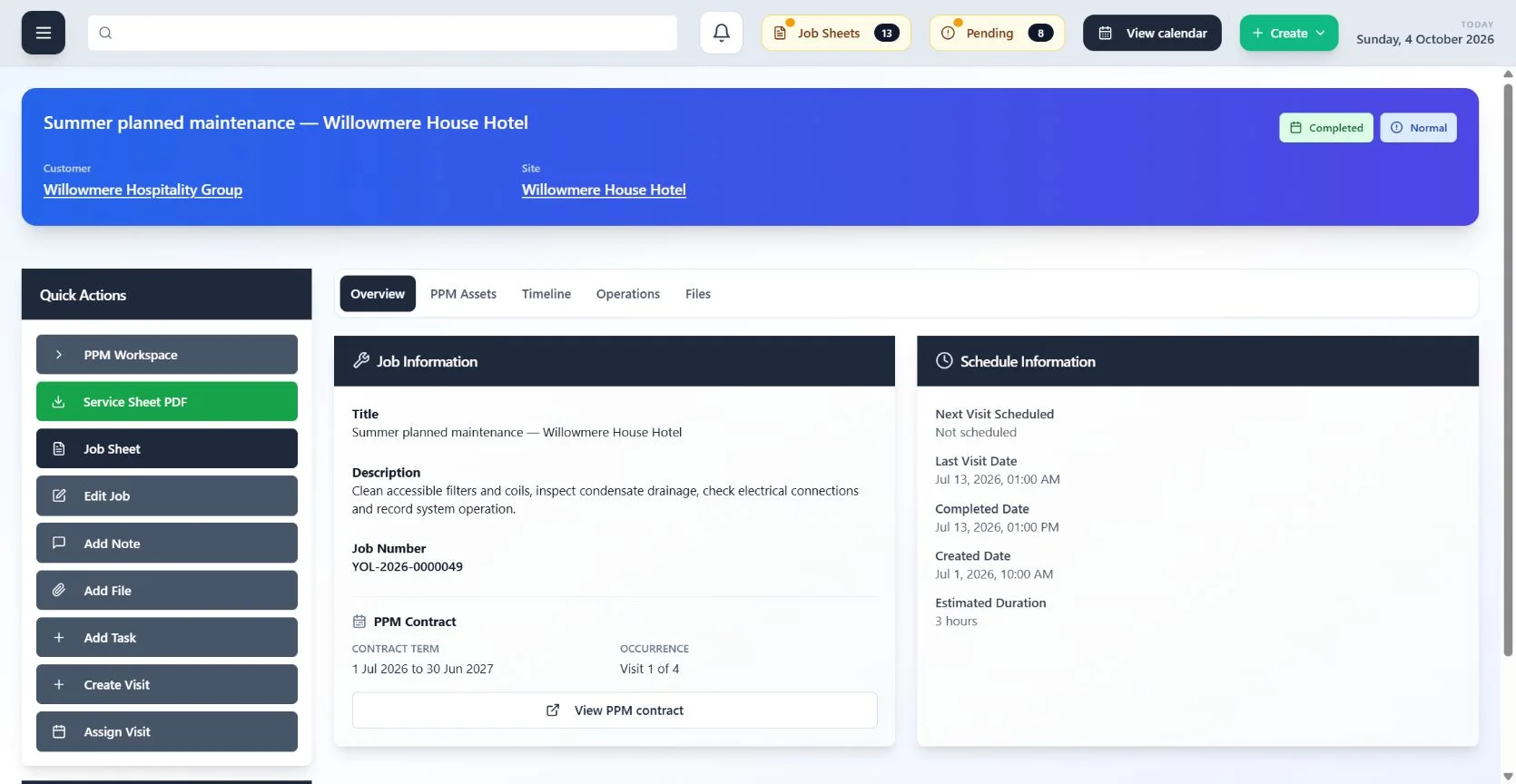
Task: Click the Add Note button
Action: coord(167,543)
